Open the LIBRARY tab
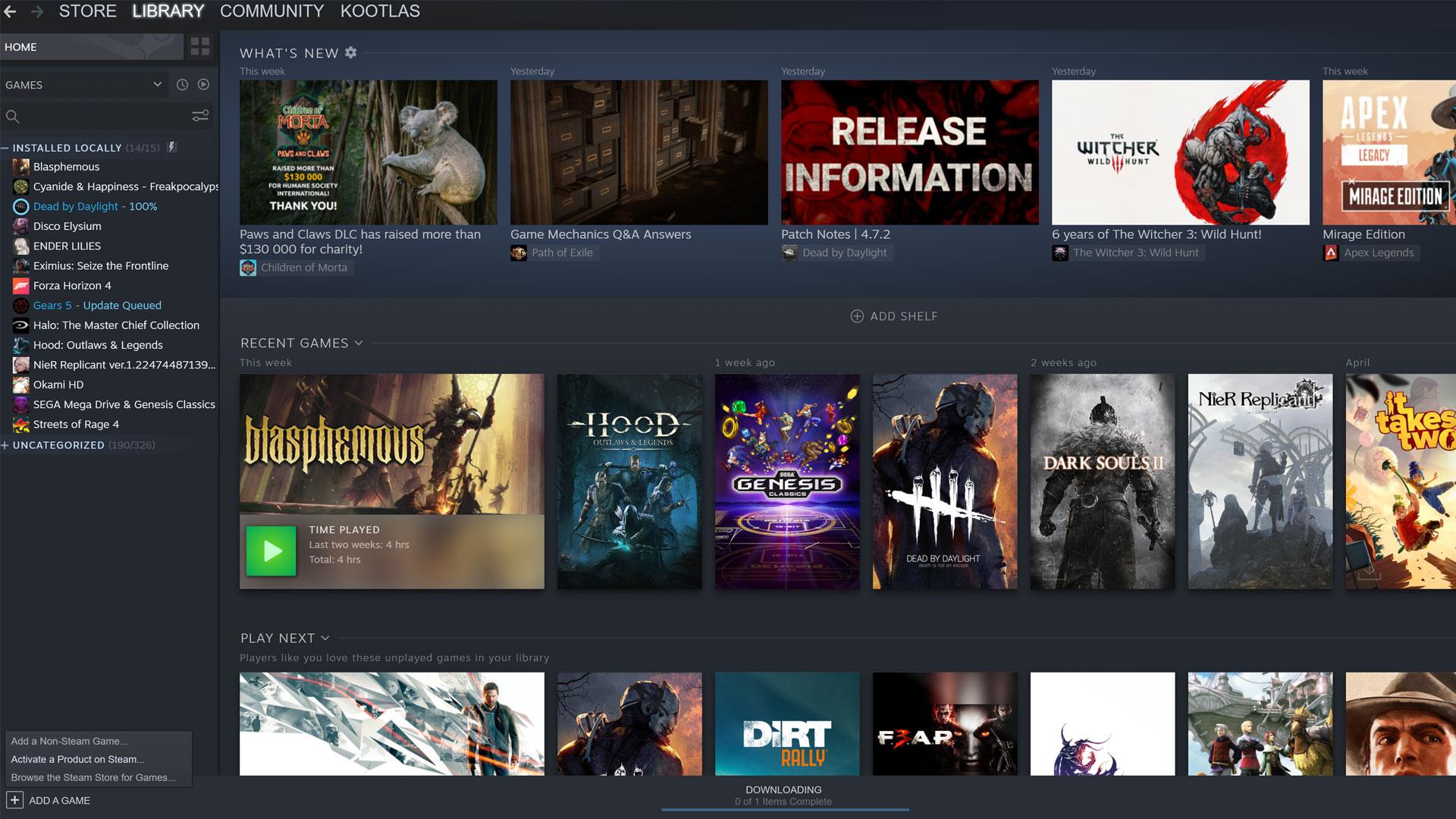1456x819 pixels. [168, 11]
